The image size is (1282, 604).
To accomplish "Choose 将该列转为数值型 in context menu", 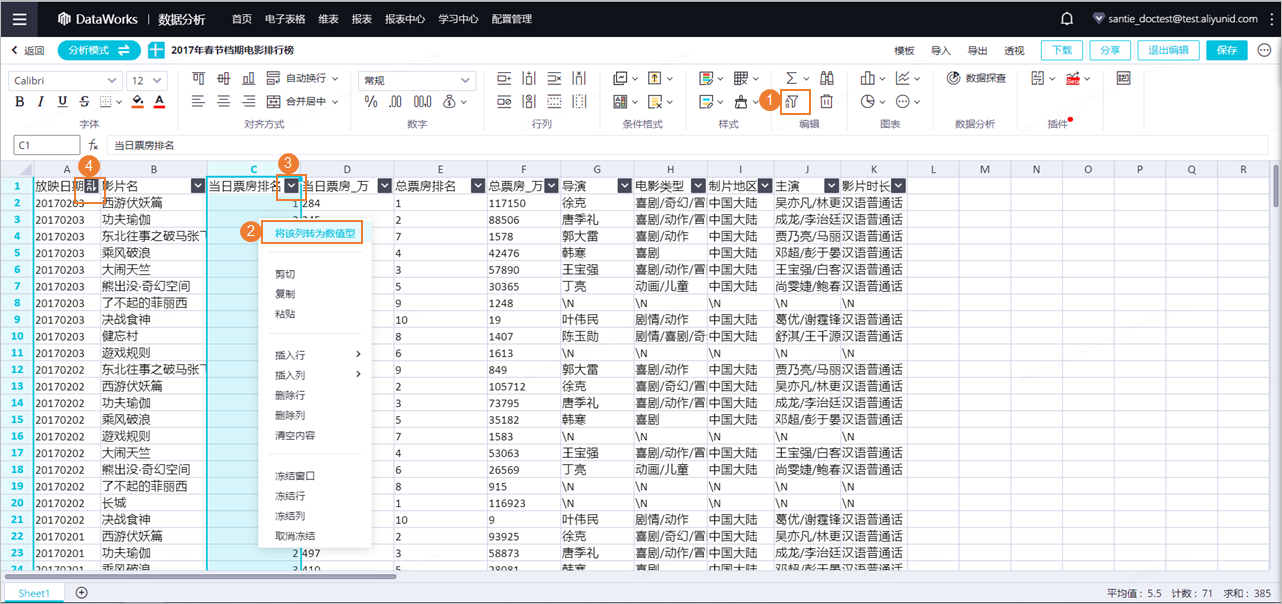I will pyautogui.click(x=315, y=233).
